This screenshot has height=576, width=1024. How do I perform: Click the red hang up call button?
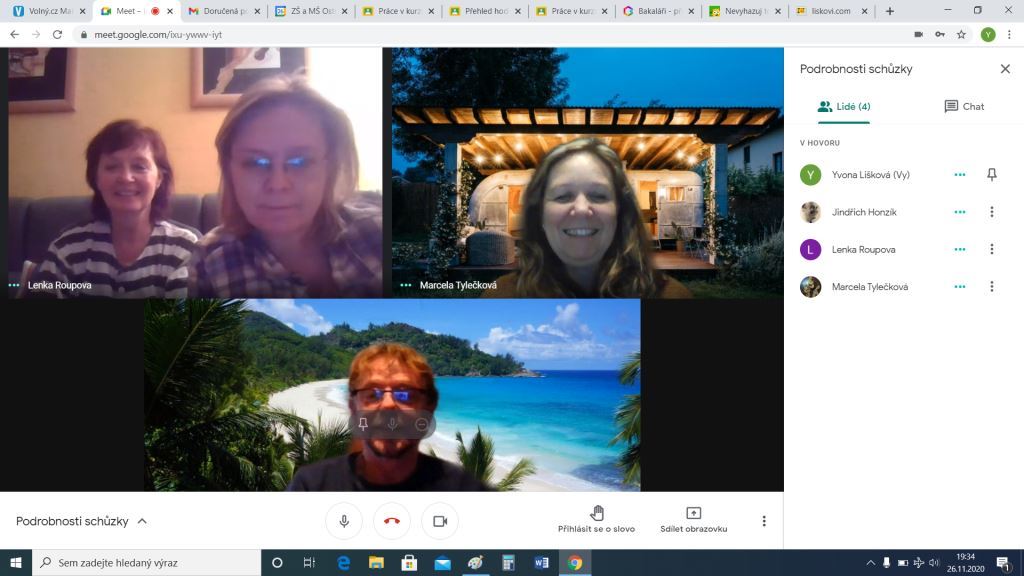coord(392,521)
